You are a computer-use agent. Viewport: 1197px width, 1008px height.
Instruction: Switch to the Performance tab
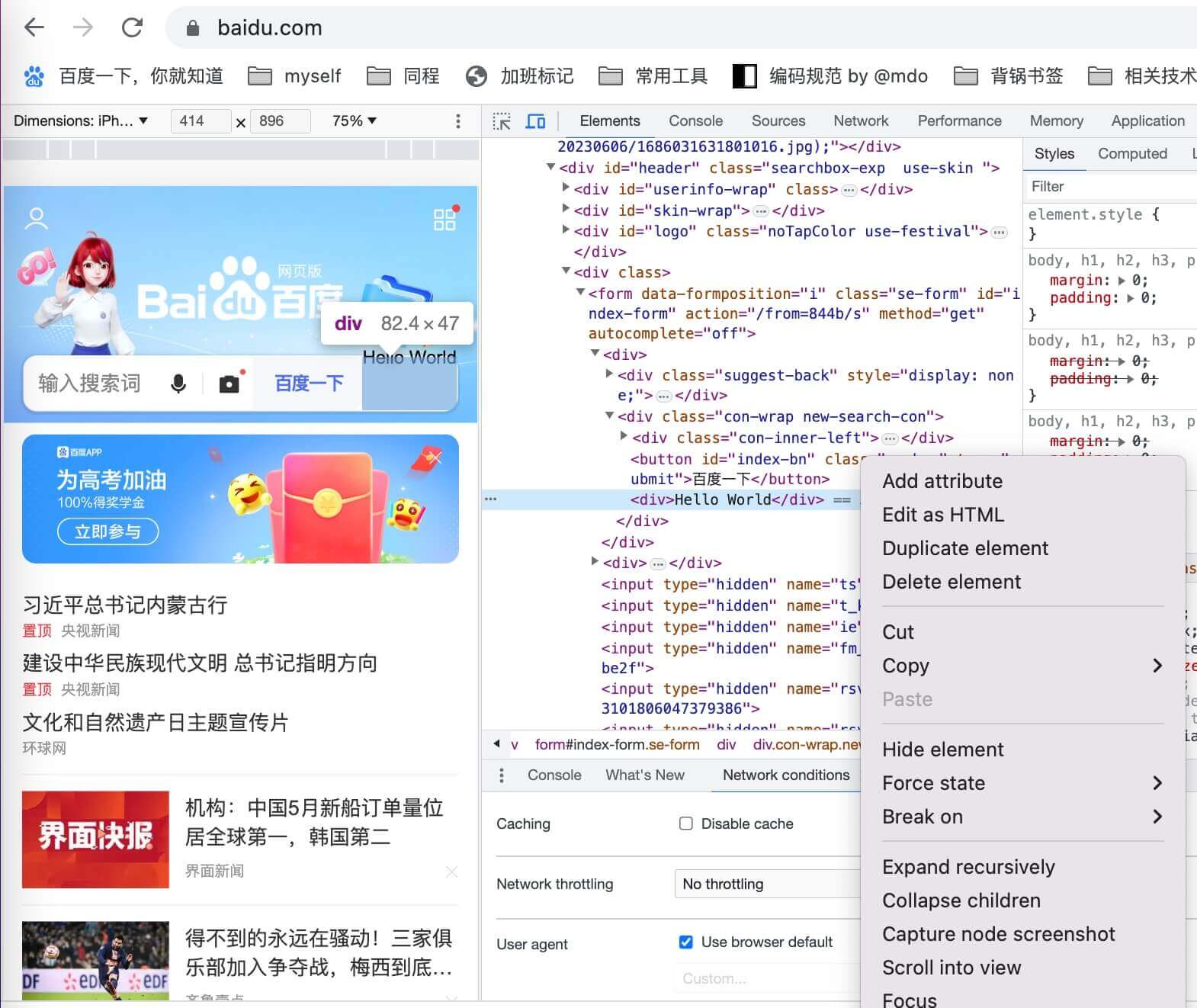pos(959,121)
